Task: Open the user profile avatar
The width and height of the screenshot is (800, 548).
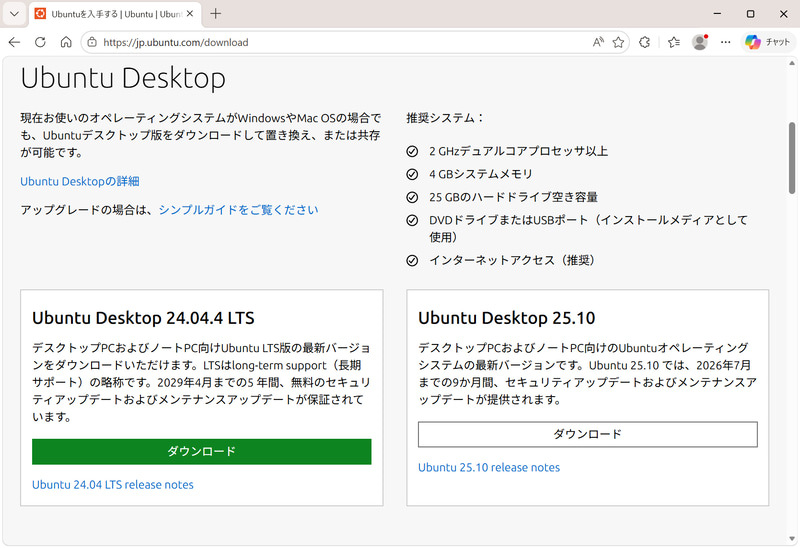Action: pyautogui.click(x=700, y=42)
